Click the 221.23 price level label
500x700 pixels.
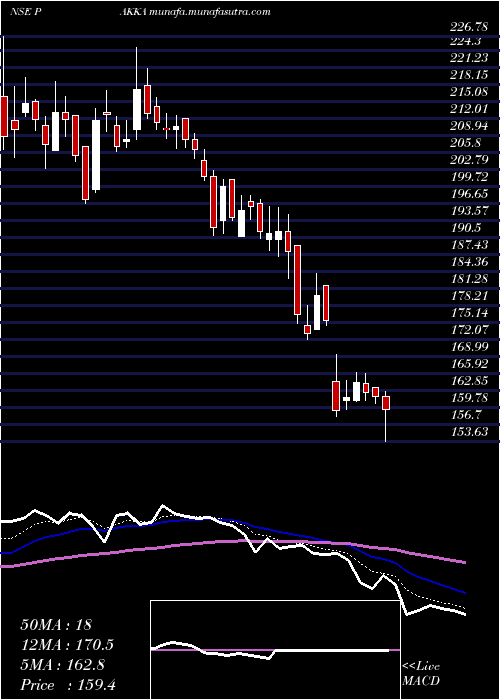(x=468, y=58)
